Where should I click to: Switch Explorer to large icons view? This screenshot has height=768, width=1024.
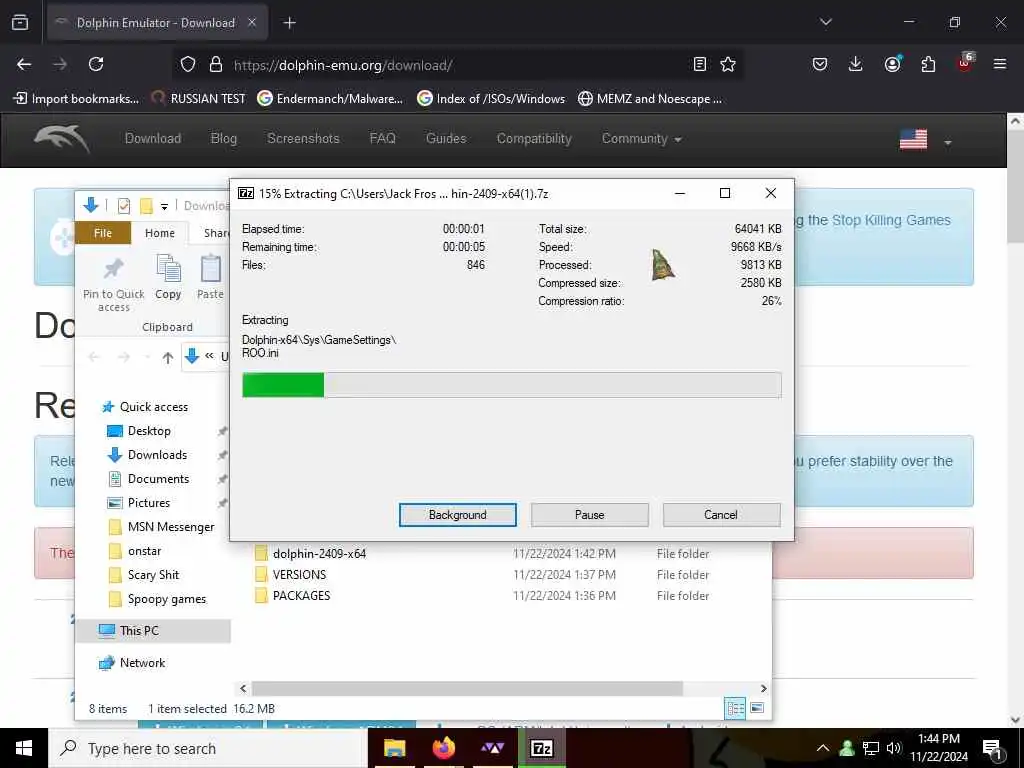[757, 707]
